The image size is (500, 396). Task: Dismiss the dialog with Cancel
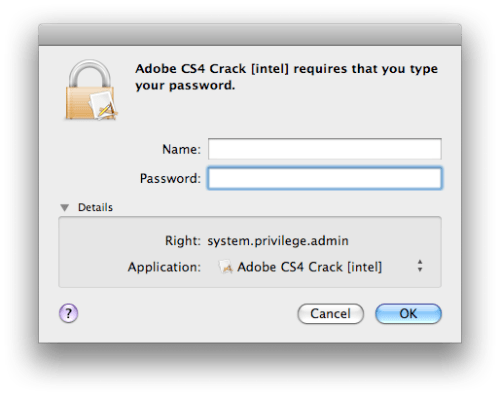(x=330, y=314)
